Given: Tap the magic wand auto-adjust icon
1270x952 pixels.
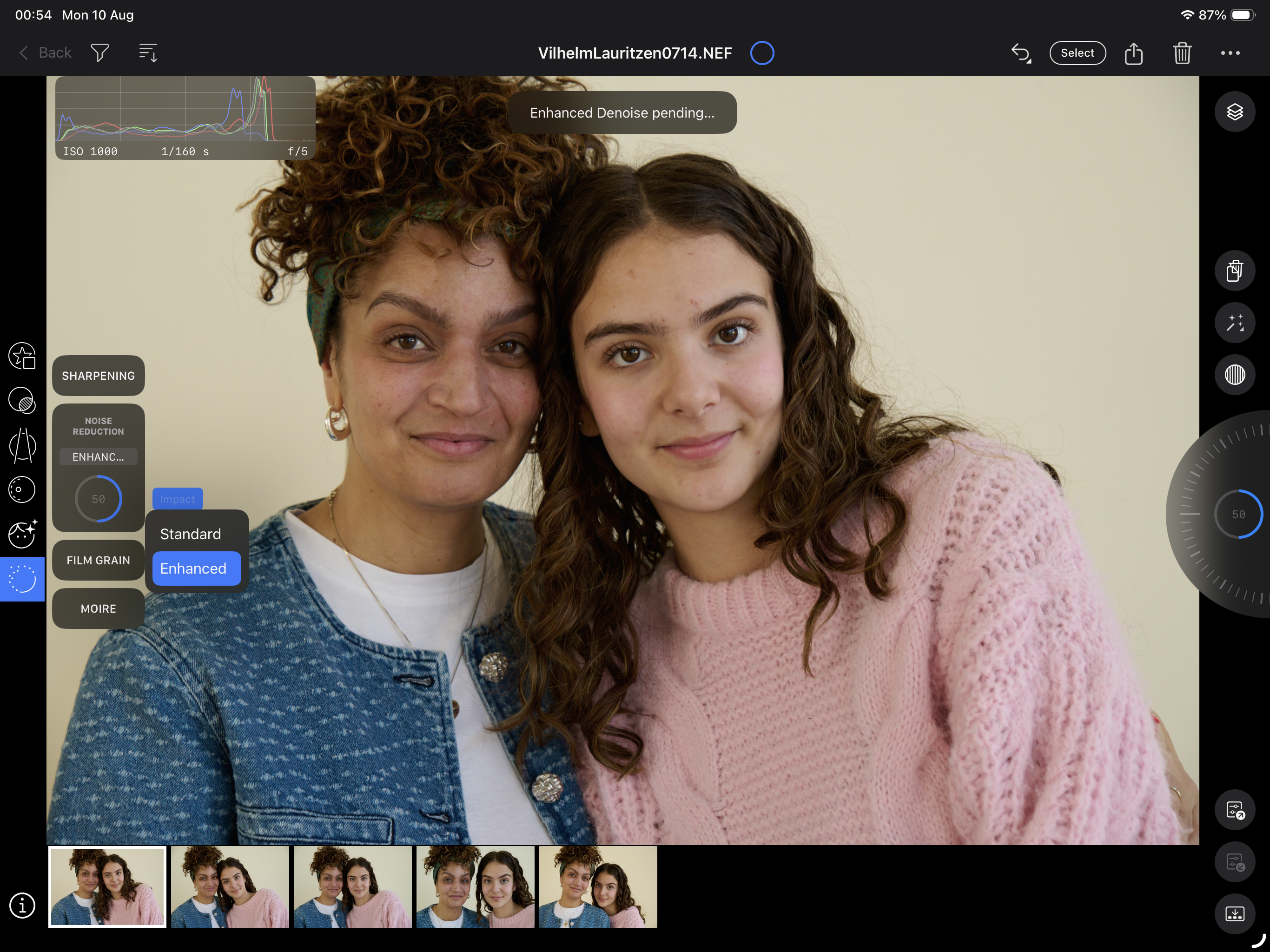Looking at the screenshot, I should (x=1235, y=323).
